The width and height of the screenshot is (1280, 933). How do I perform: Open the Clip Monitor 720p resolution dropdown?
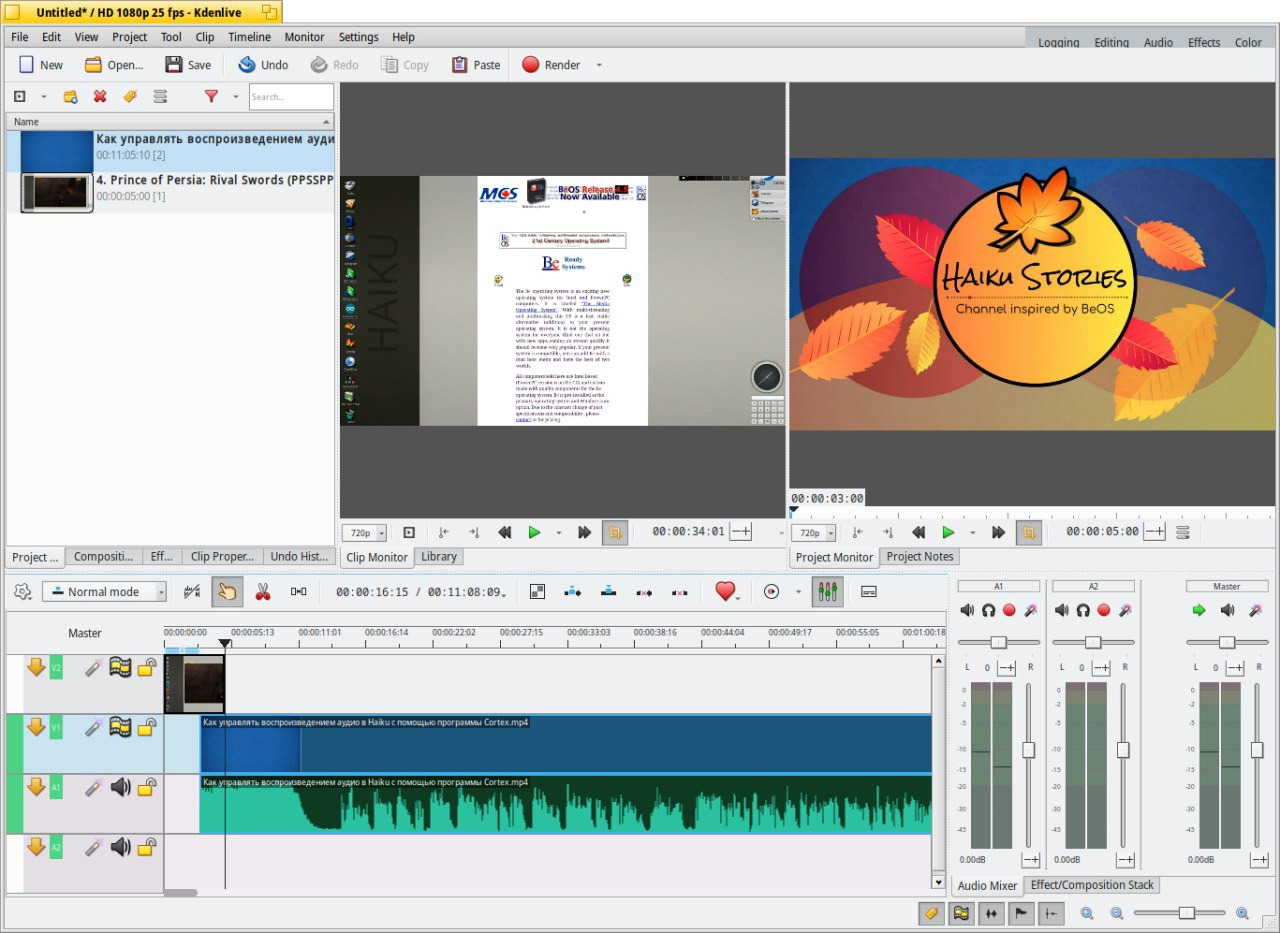pyautogui.click(x=364, y=533)
